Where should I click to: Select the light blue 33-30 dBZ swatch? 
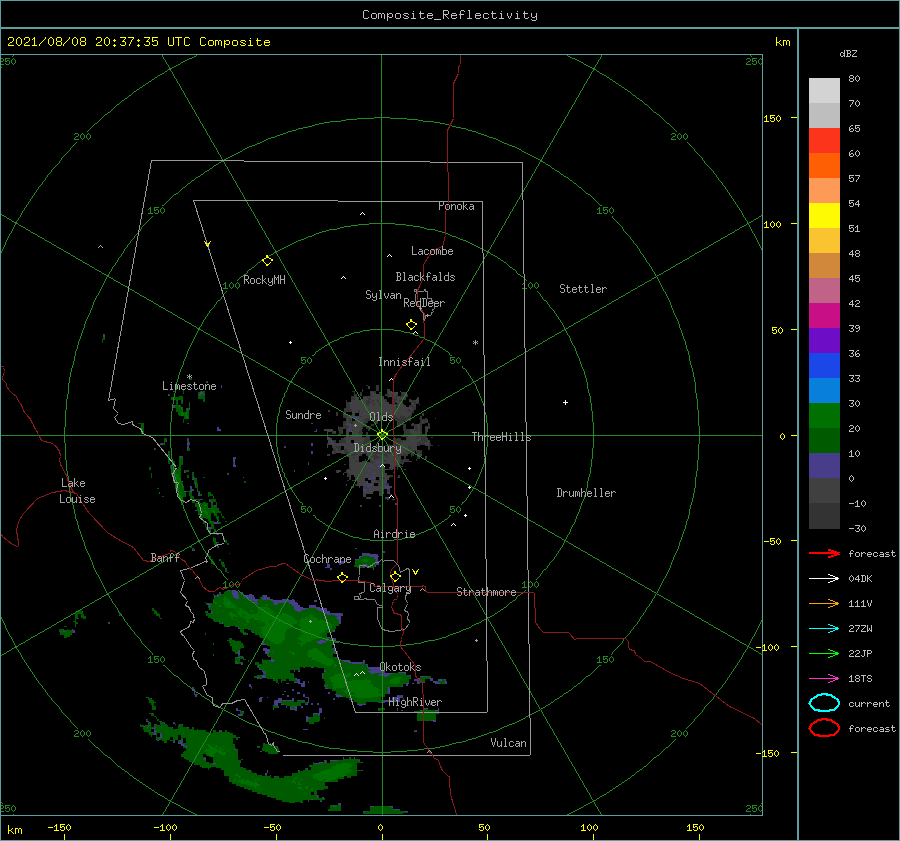pyautogui.click(x=824, y=391)
